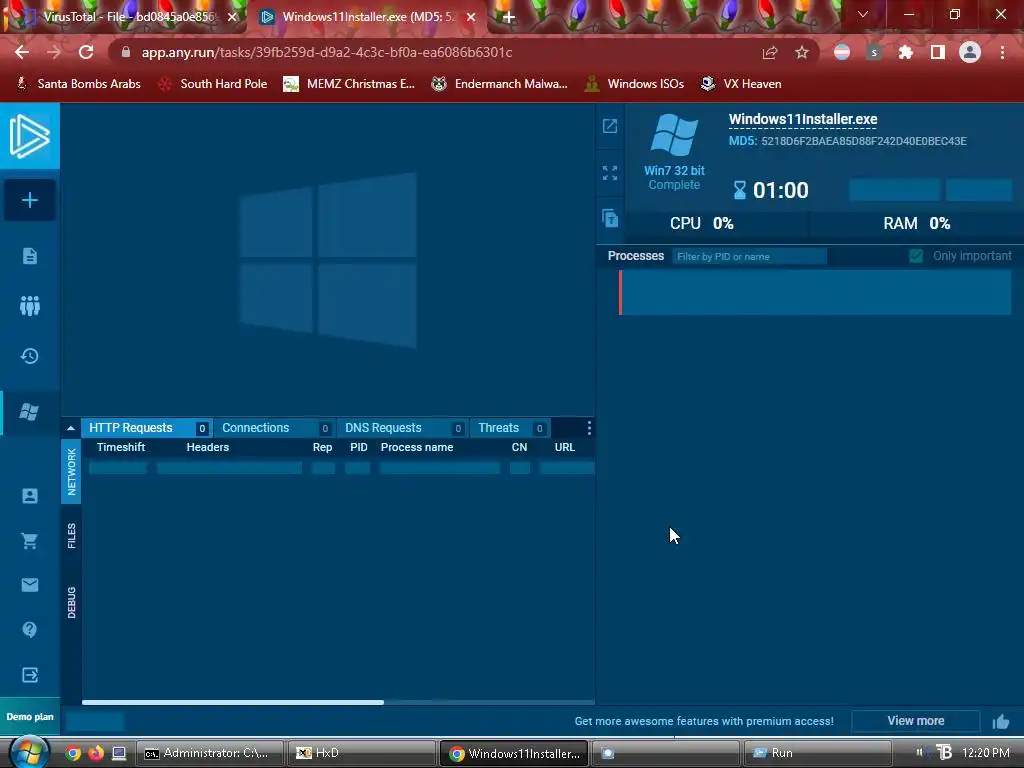Image resolution: width=1024 pixels, height=768 pixels.
Task: Click the open-in-new-window icon beside the VM
Action: click(610, 126)
